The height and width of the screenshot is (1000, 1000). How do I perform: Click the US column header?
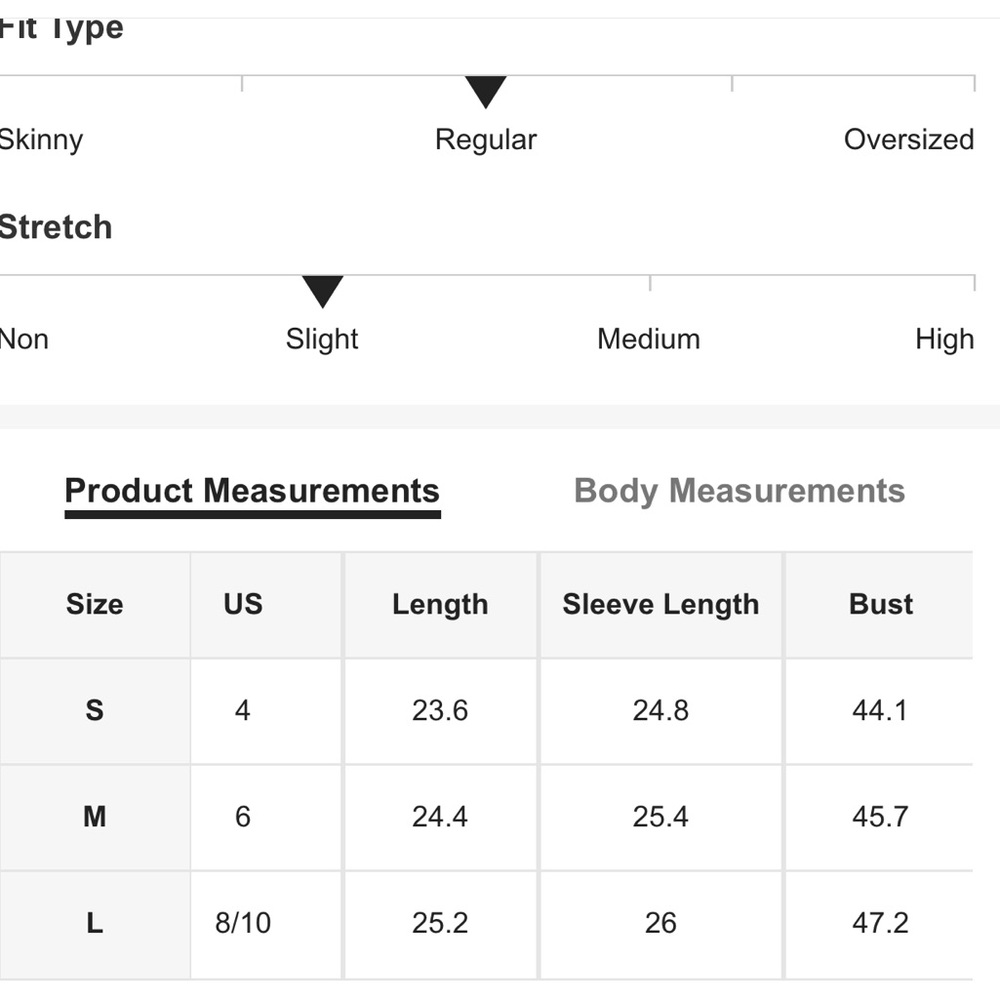(x=243, y=604)
